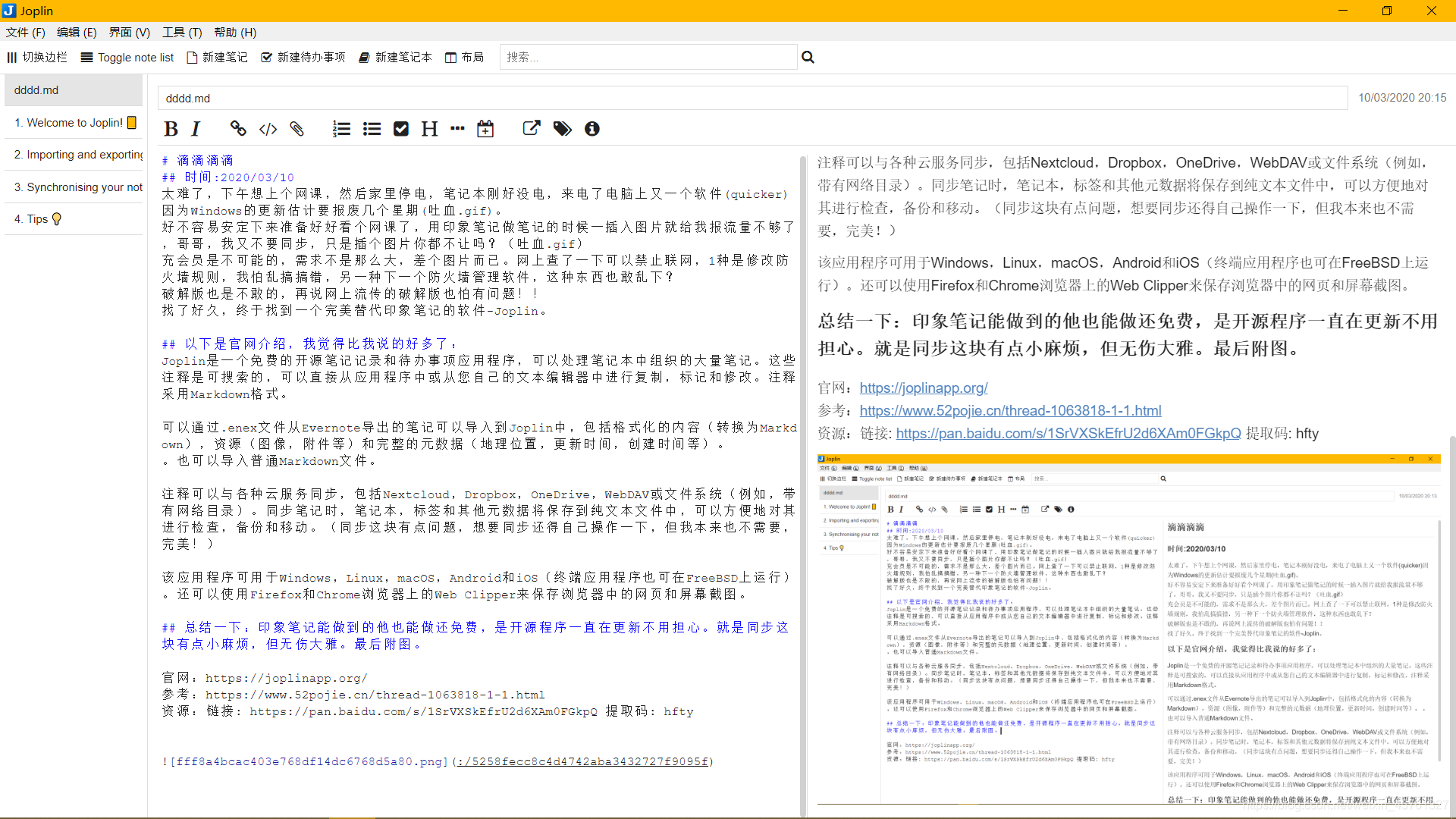Click the '总结一下' heading in preview
This screenshot has height=819, width=1456.
click(1128, 334)
